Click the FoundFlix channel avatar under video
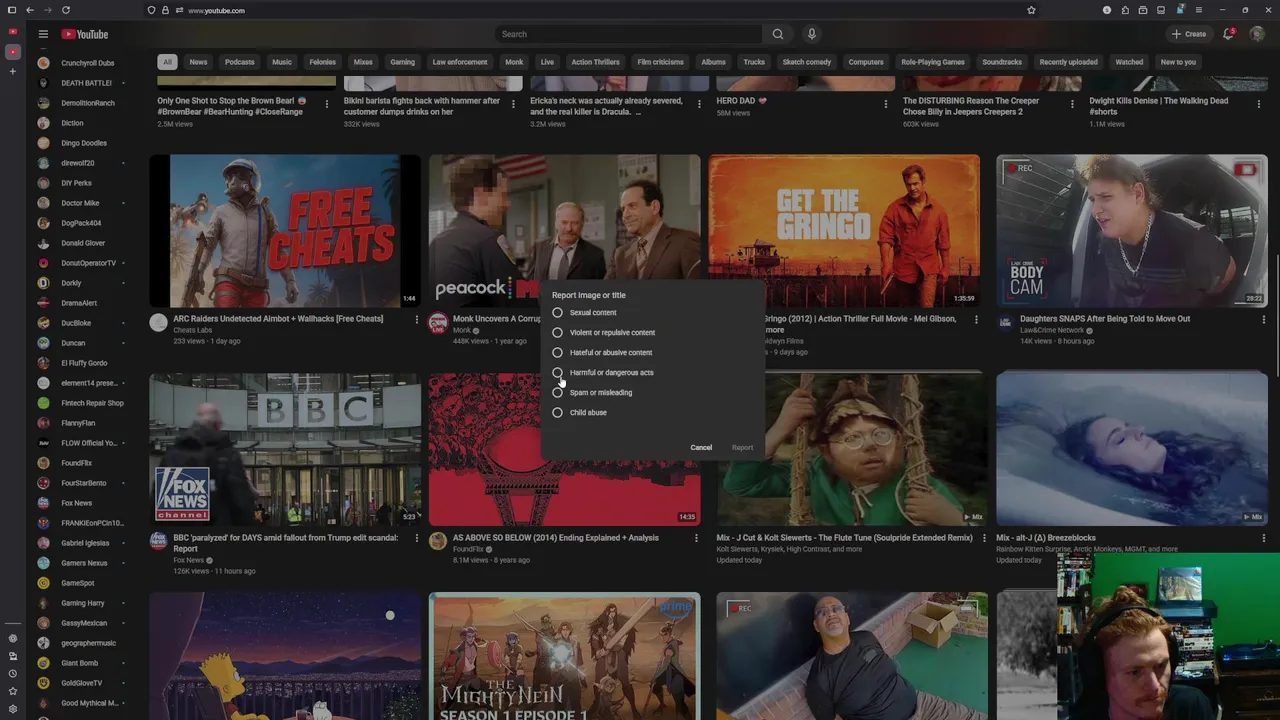Viewport: 1280px width, 720px height. coord(437,541)
